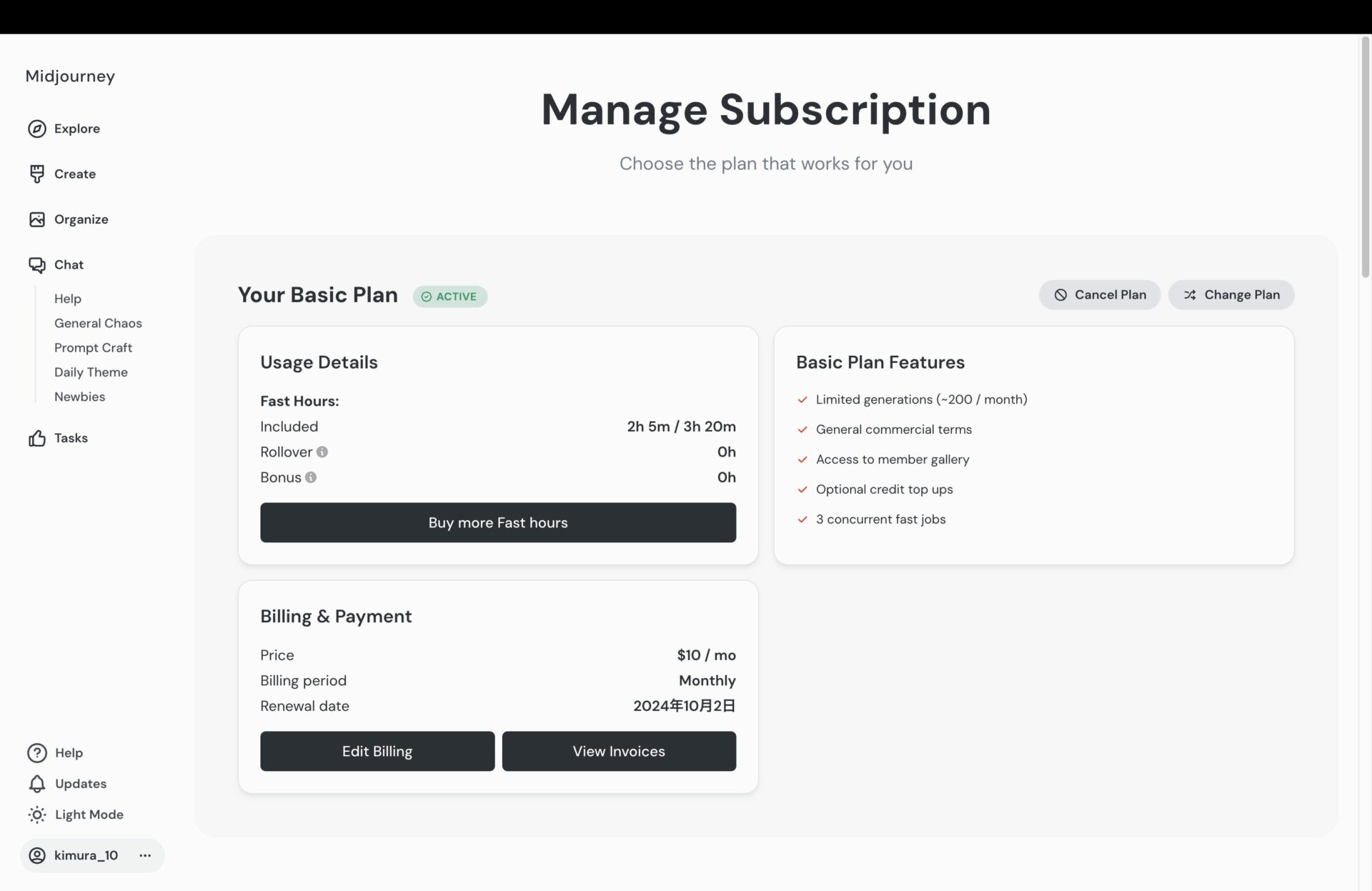Open Chat via the speech bubble icon
Image resolution: width=1372 pixels, height=891 pixels.
[x=37, y=264]
